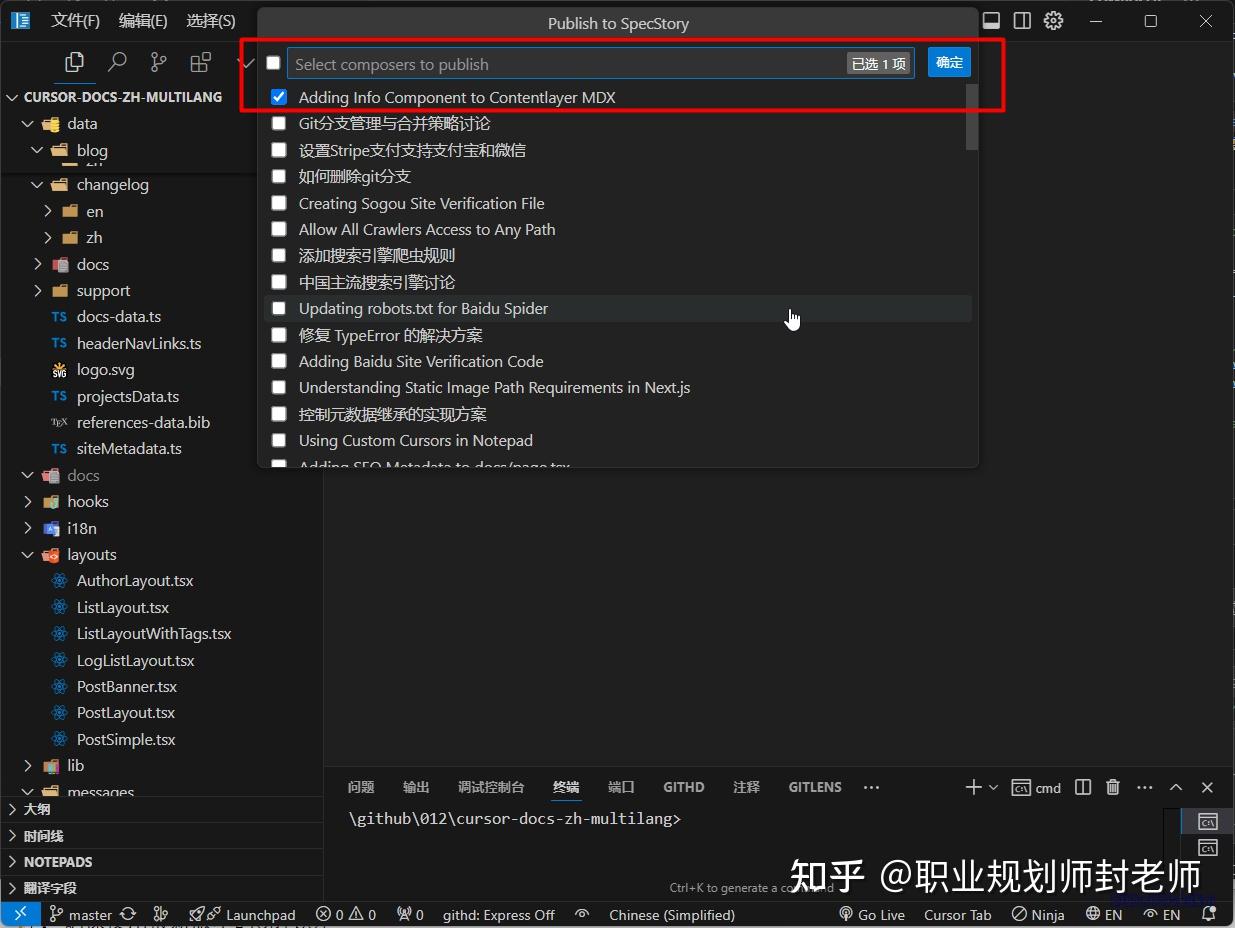Image resolution: width=1235 pixels, height=928 pixels.
Task: Open the Extensions view icon
Action: pyautogui.click(x=199, y=61)
